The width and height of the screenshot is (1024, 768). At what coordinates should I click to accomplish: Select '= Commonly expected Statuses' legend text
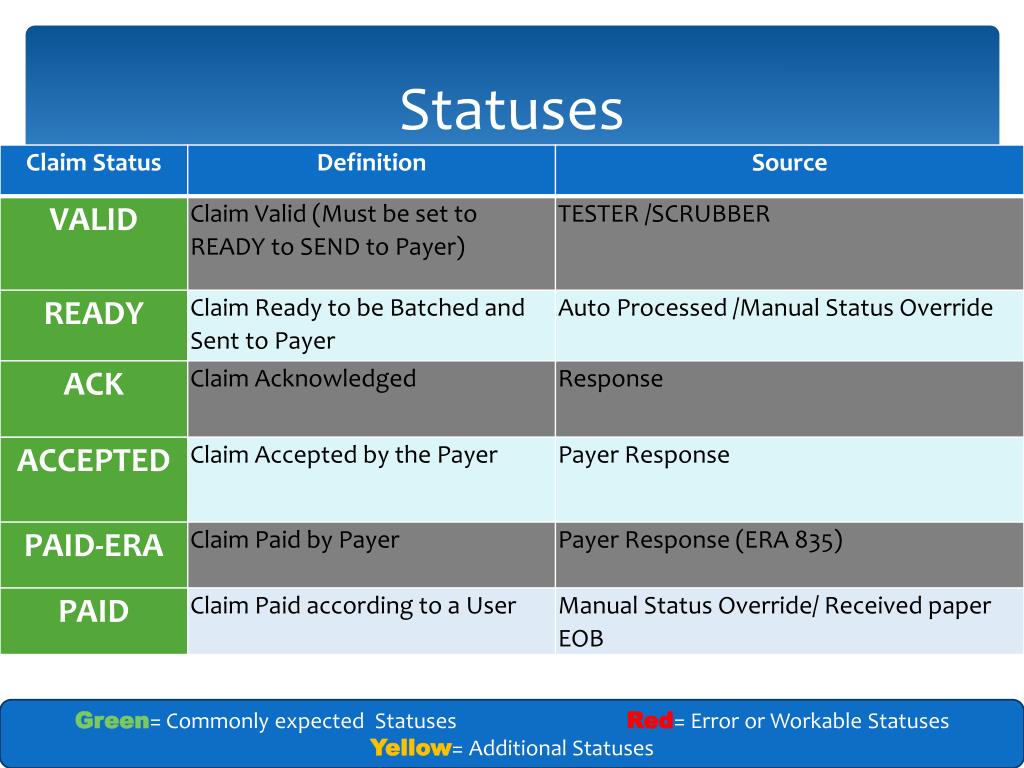point(304,721)
